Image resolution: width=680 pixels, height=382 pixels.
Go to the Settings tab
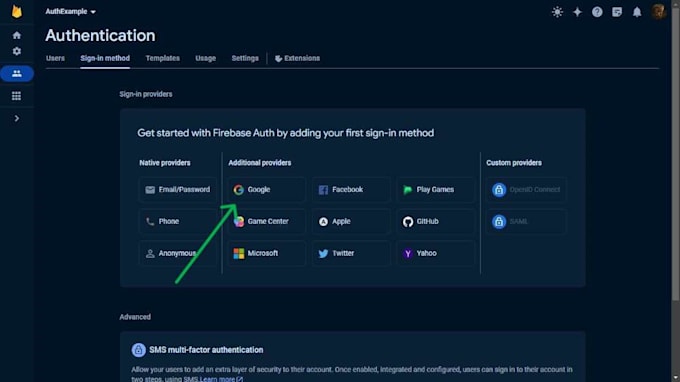pos(245,58)
